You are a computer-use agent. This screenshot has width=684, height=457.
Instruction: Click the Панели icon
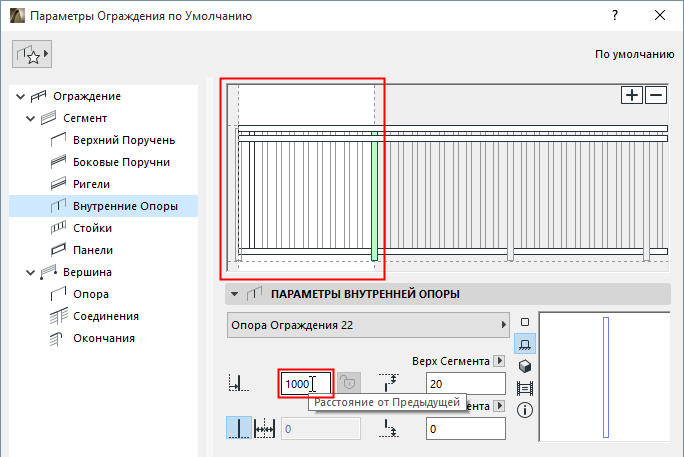click(x=58, y=250)
